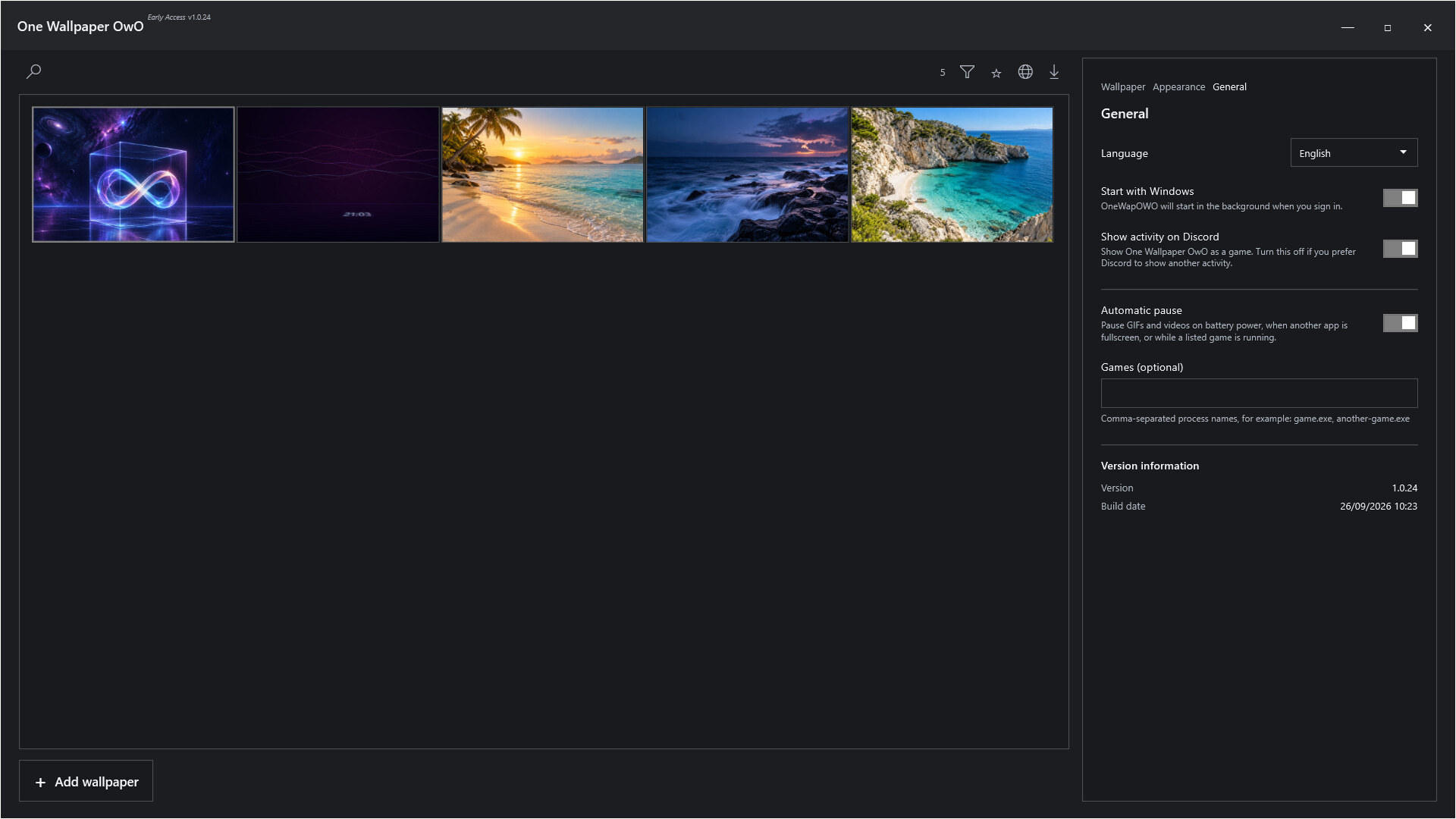Viewport: 1456px width, 819px height.
Task: Open the General settings tab
Action: [x=1229, y=86]
